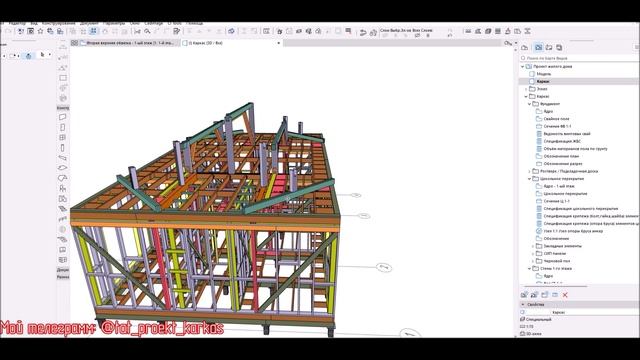The height and width of the screenshot is (360, 640).
Task: Select the Column tool in left toolbox
Action: click(x=62, y=148)
